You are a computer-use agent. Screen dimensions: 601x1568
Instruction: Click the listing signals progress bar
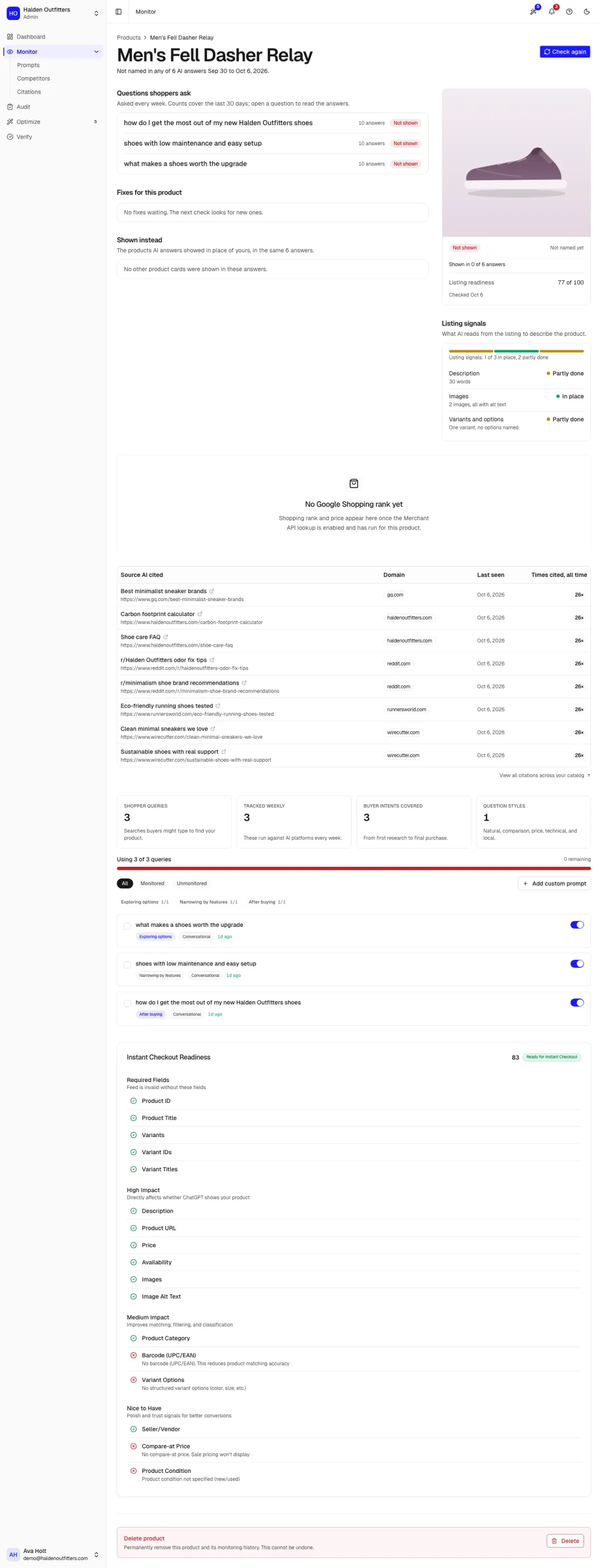[x=516, y=351]
